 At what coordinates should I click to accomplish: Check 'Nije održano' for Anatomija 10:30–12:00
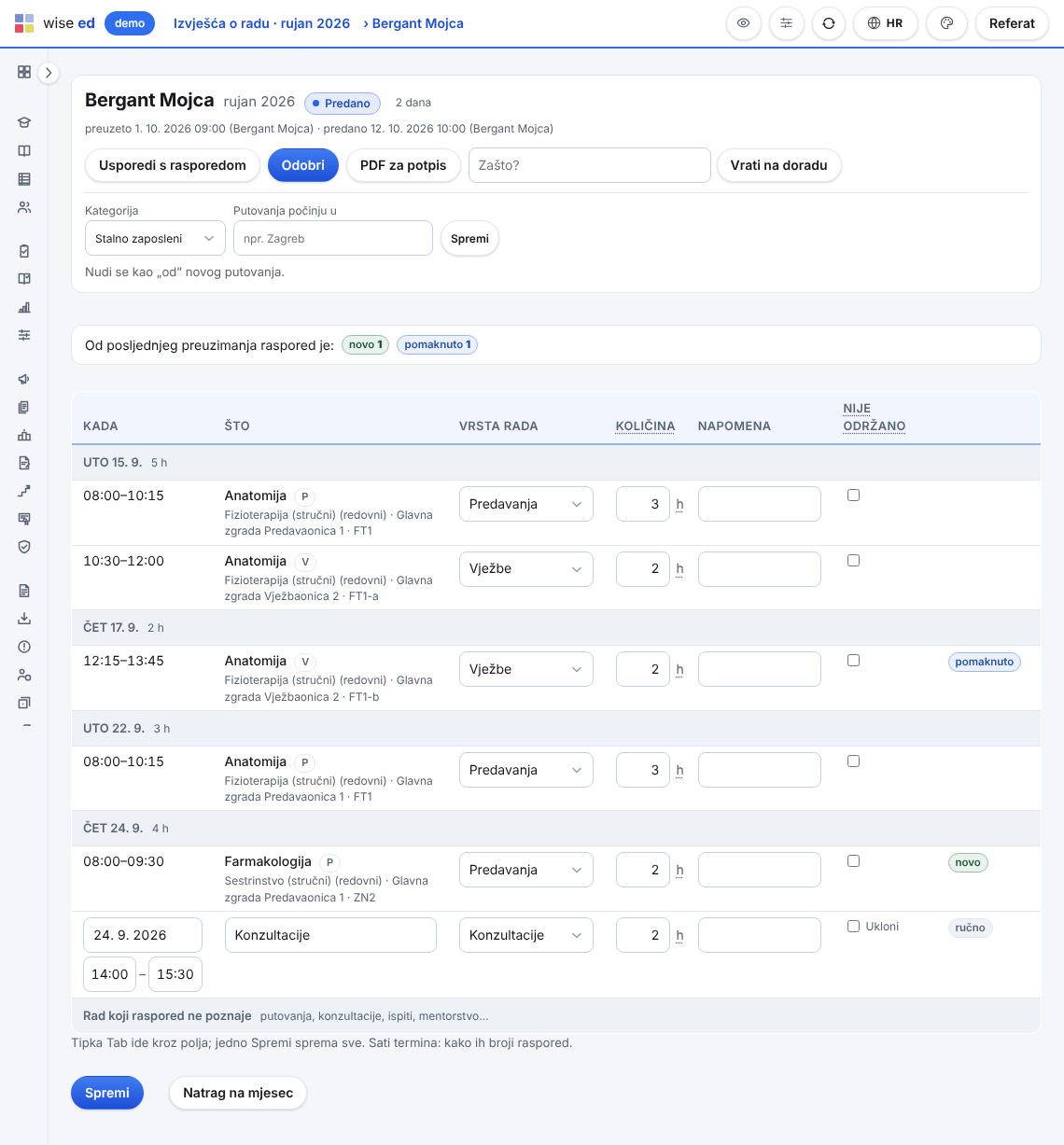(853, 561)
